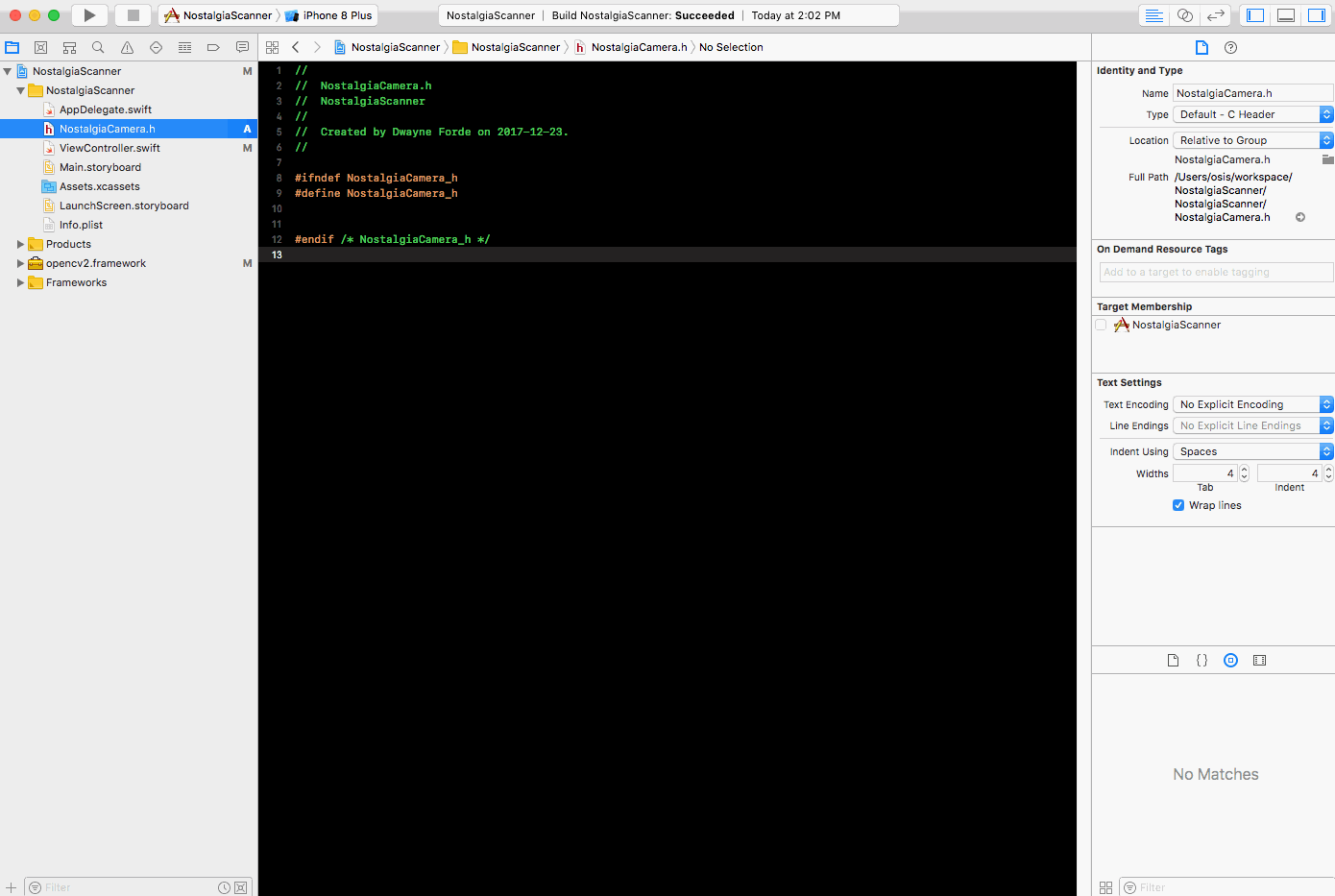Select Main.storyboard file
Screen dimensions: 1335x896
(x=100, y=167)
